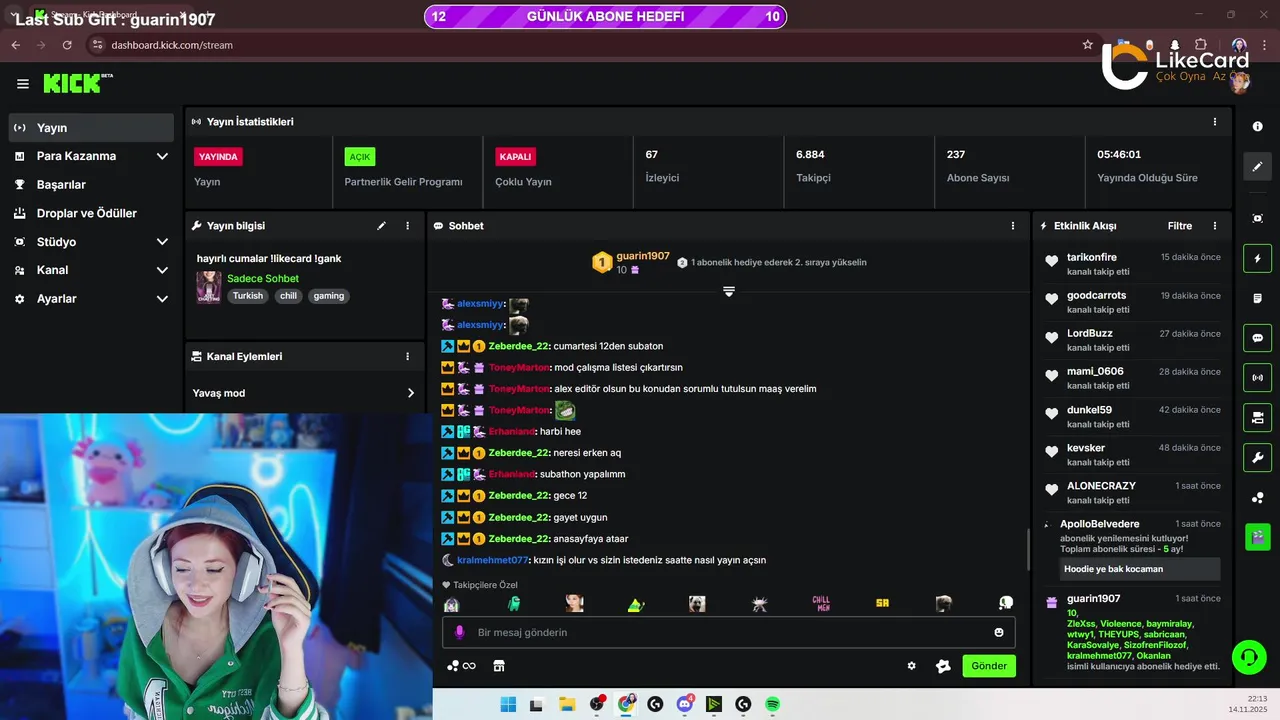Open Droplar ve Ödüller in sidebar

(91, 213)
